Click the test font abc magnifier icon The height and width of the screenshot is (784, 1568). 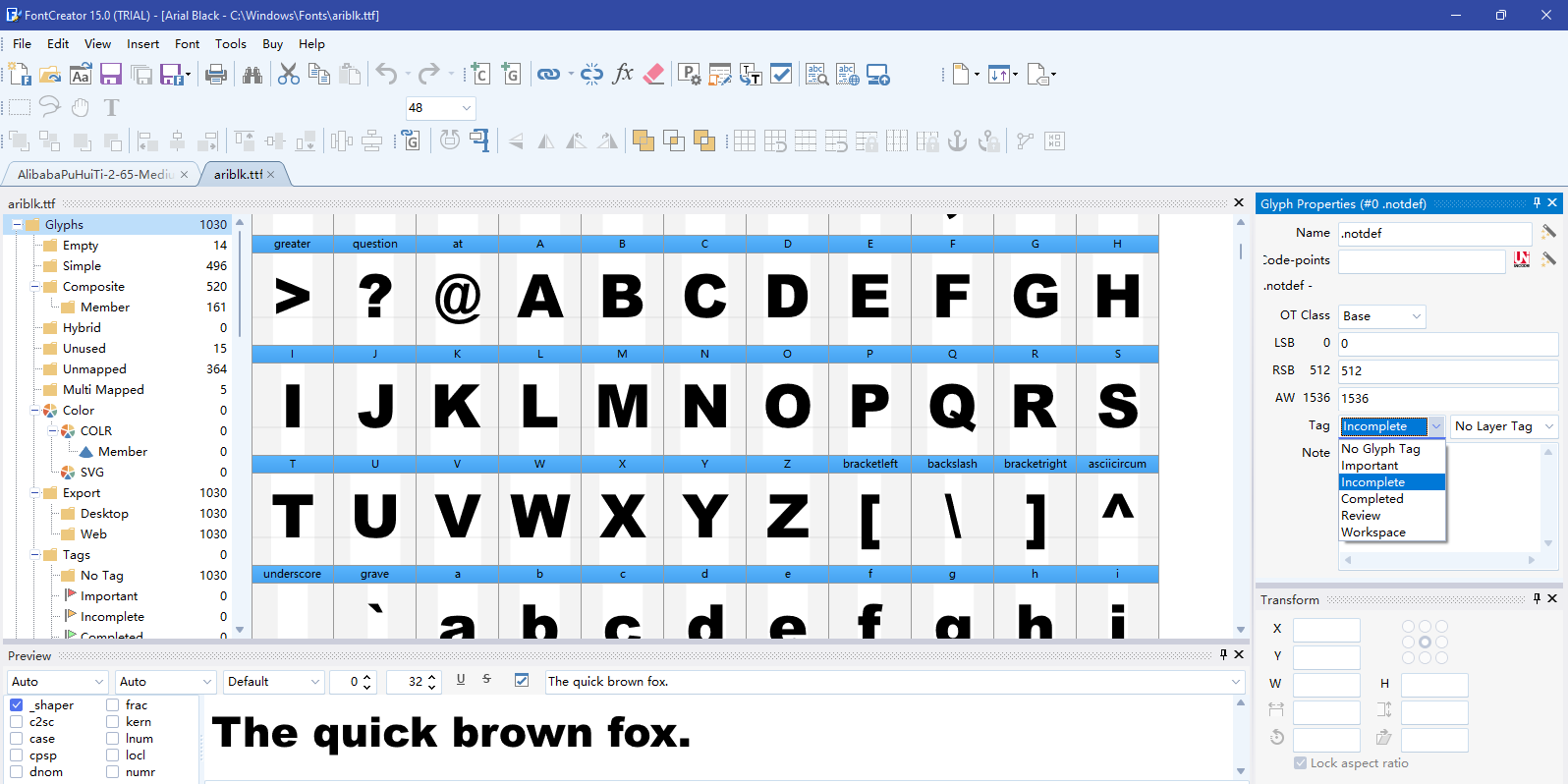point(817,74)
